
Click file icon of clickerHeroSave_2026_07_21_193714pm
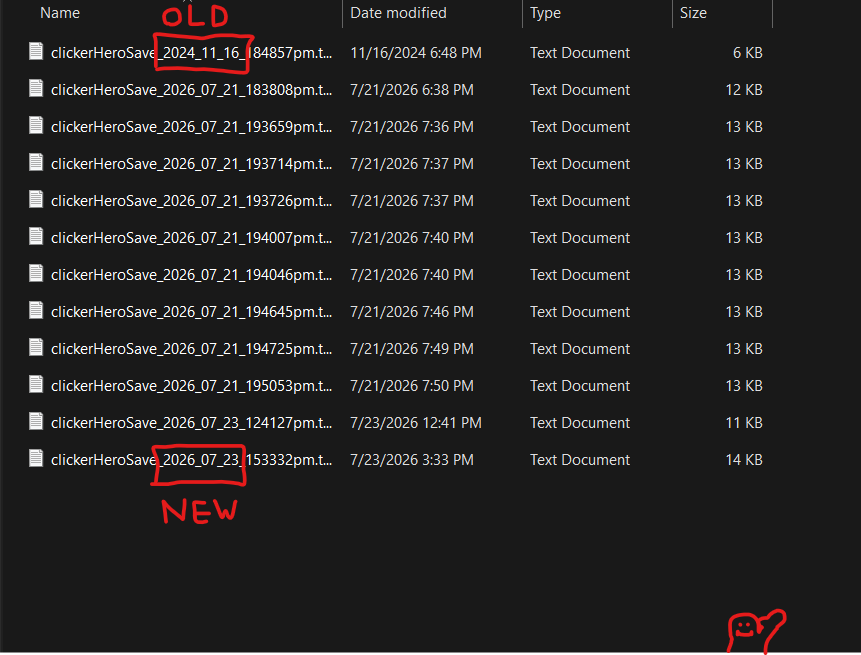36,163
